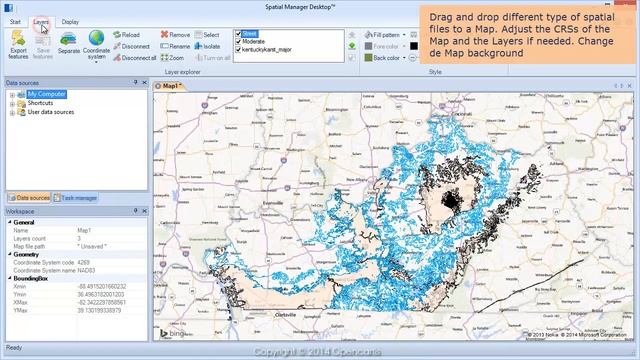Click the My Computer icon in Data sources
640x360 pixels.
click(x=21, y=95)
